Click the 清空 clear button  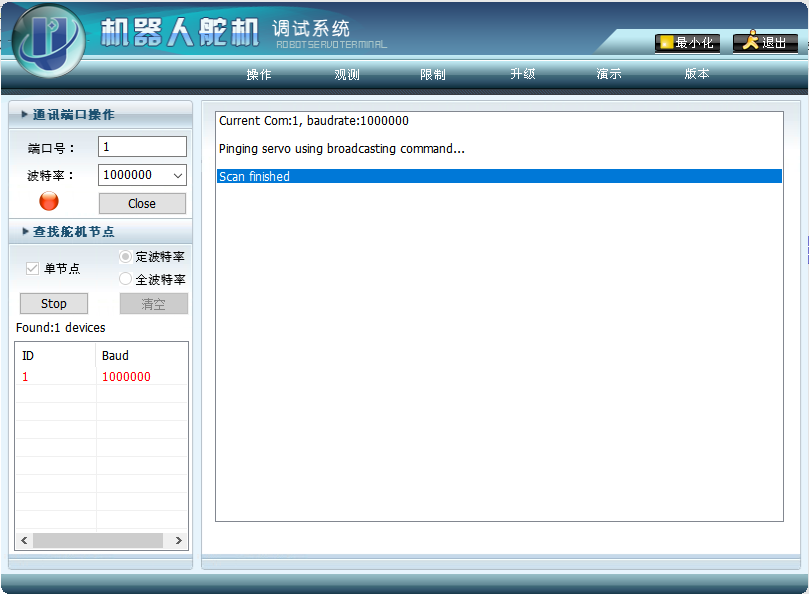point(154,303)
